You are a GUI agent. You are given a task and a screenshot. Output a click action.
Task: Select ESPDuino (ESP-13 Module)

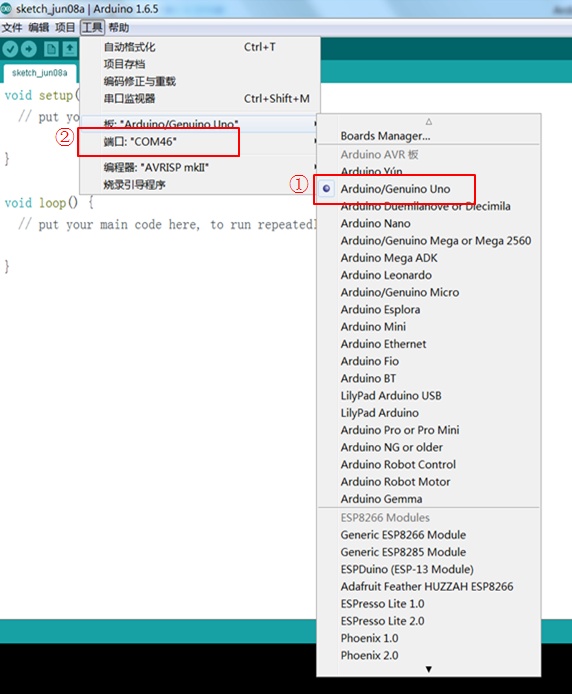(429, 570)
